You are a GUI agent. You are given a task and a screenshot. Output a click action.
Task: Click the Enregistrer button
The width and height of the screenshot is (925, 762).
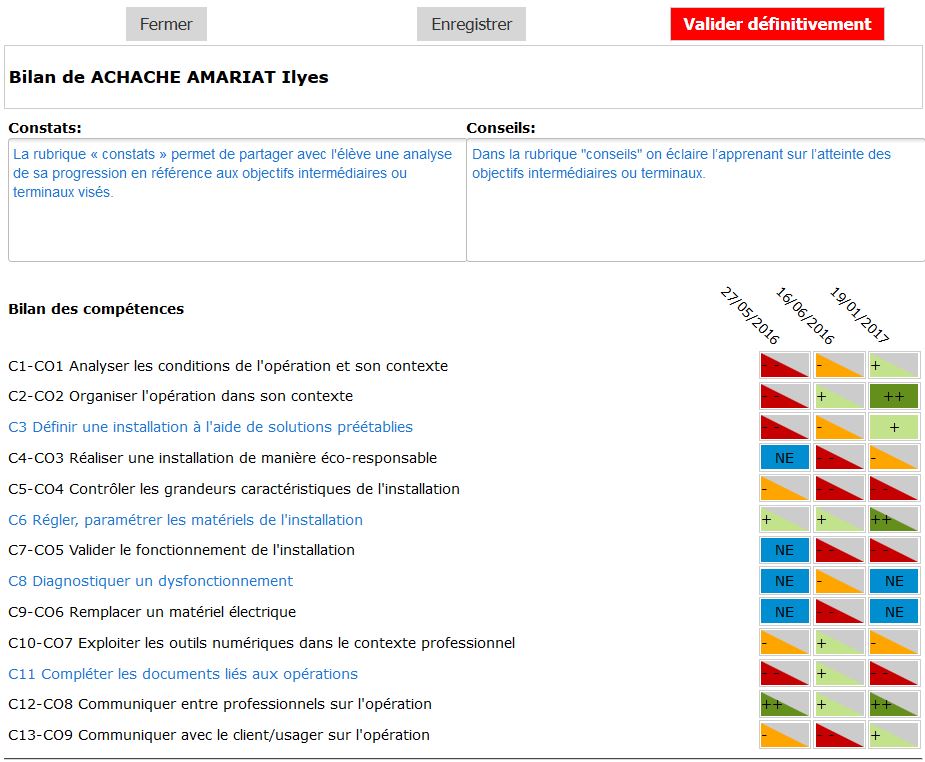[x=471, y=24]
